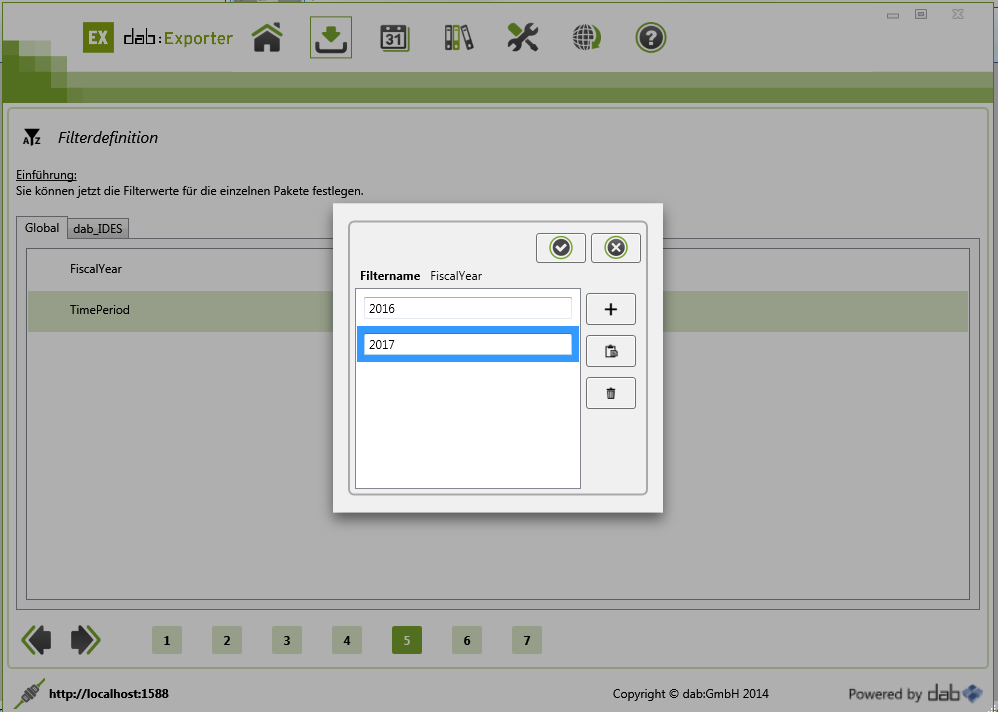Confirm filter with checkmark button
The width and height of the screenshot is (998, 712).
tap(561, 248)
